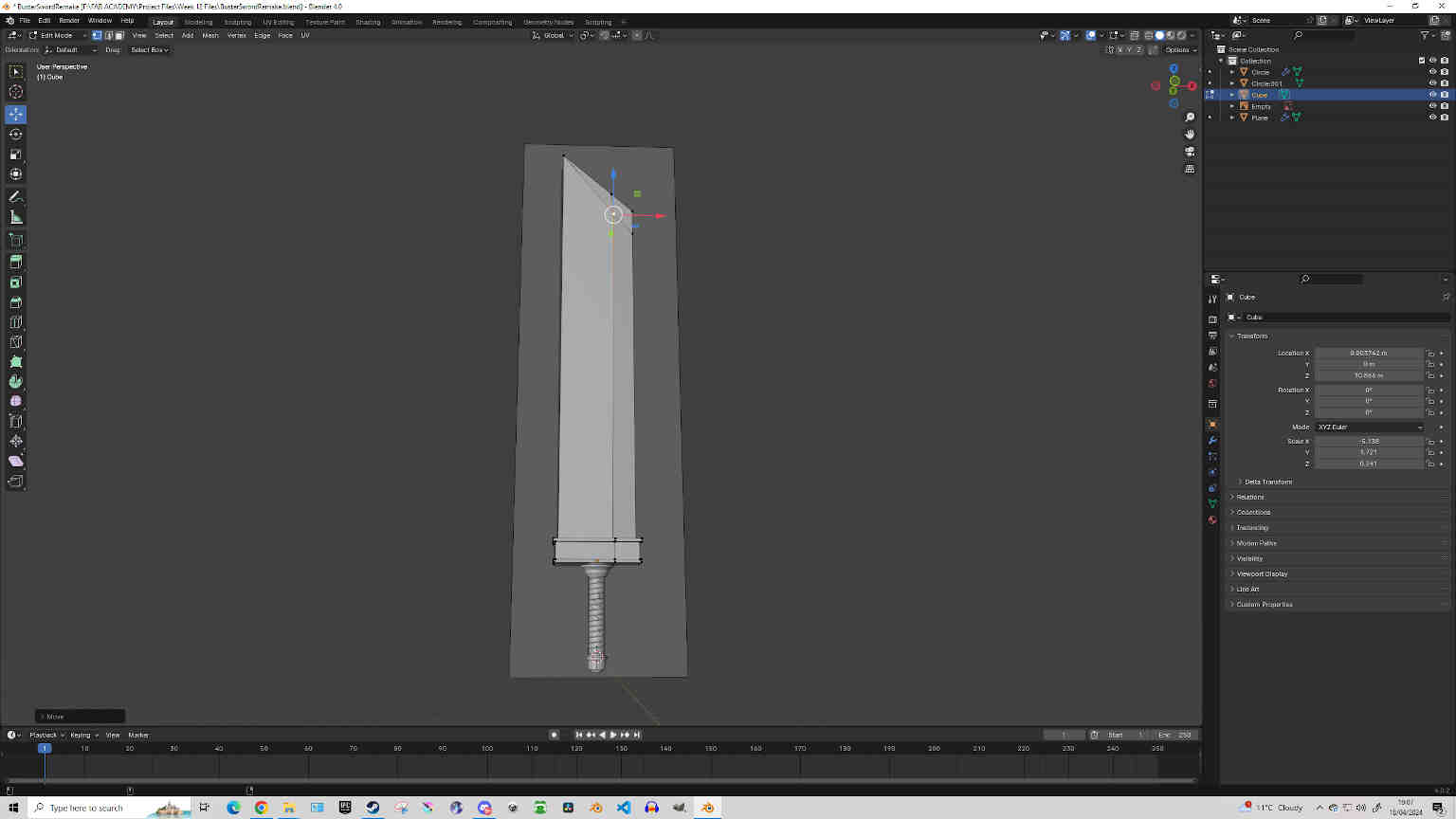
Task: Switch to the UV Editing workspace tab
Action: (x=278, y=22)
